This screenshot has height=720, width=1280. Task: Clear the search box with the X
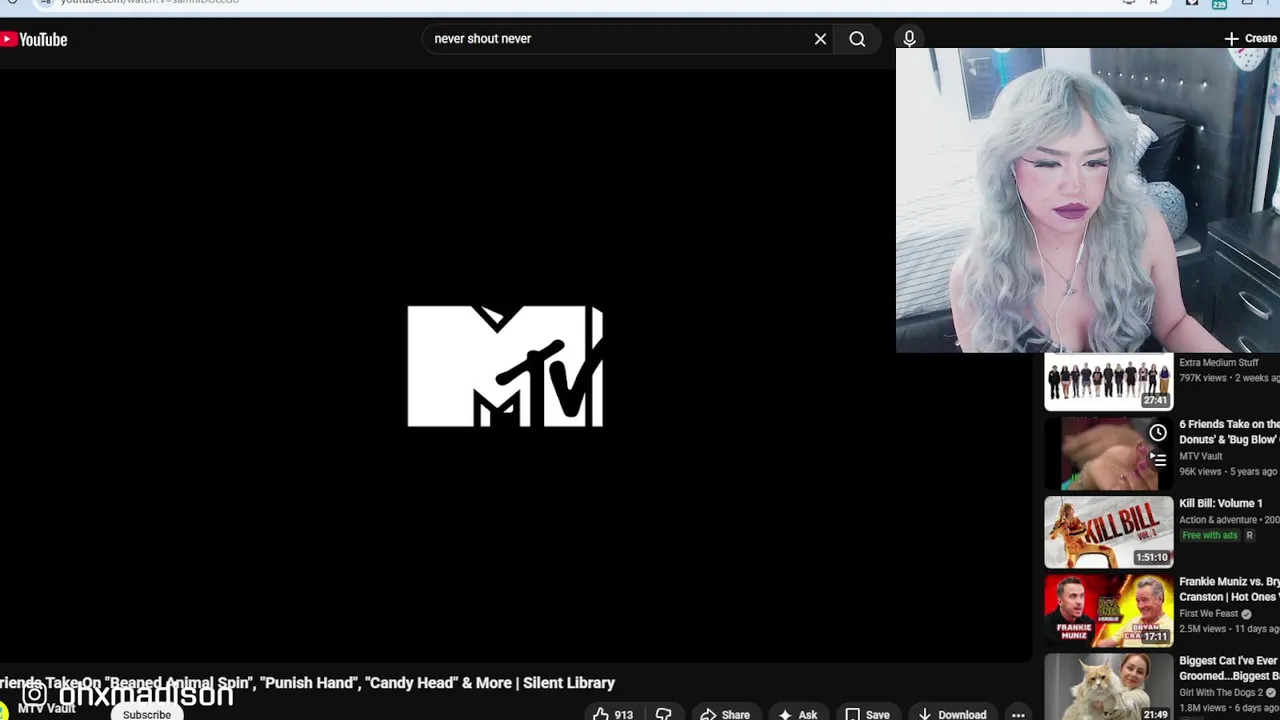pos(820,39)
